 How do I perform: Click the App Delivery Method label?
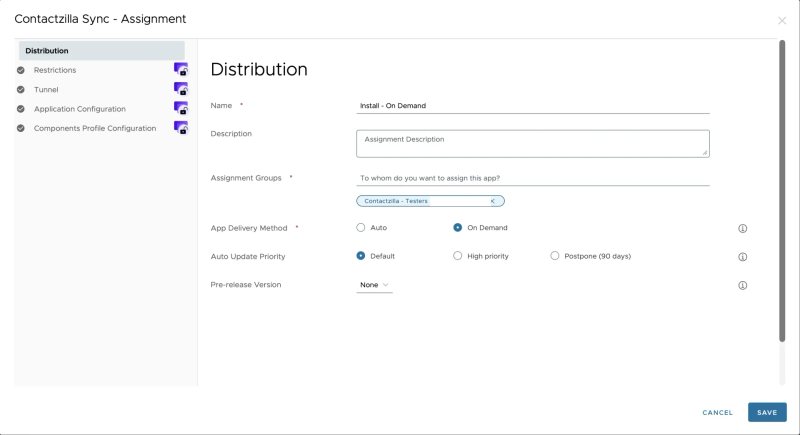pos(249,228)
